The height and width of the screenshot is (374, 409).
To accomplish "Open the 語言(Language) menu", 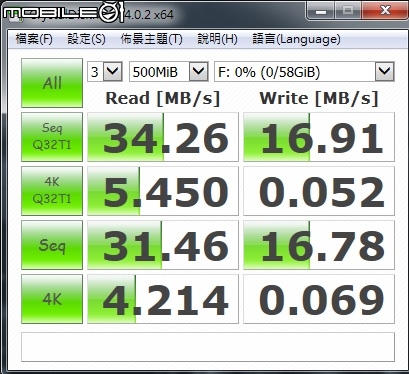I will [x=296, y=39].
